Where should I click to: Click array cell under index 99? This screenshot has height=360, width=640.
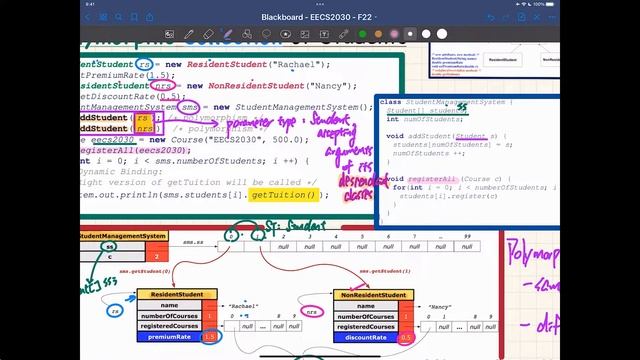pyautogui.click(x=467, y=247)
